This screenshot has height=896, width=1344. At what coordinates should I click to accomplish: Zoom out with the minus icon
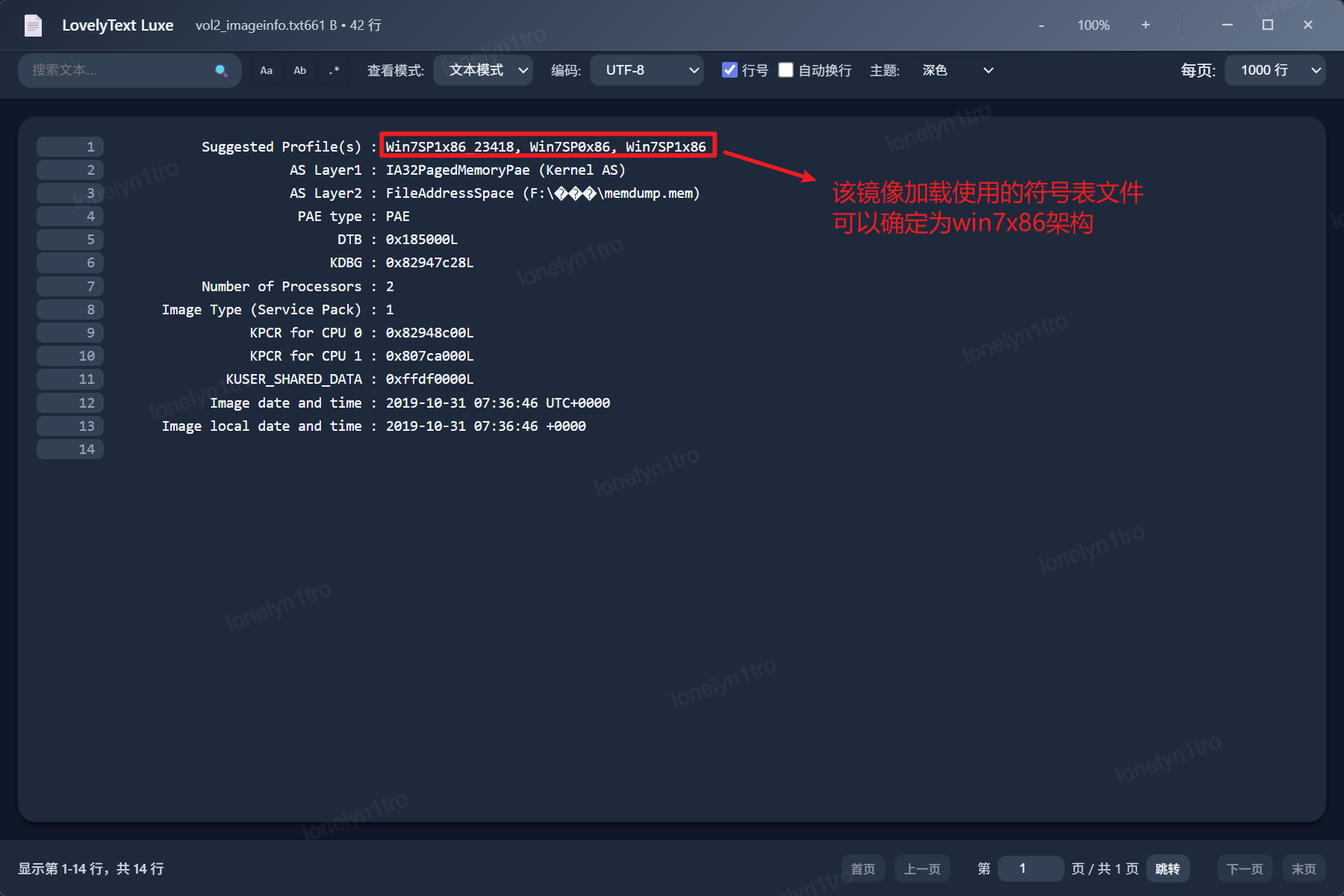pos(1041,25)
